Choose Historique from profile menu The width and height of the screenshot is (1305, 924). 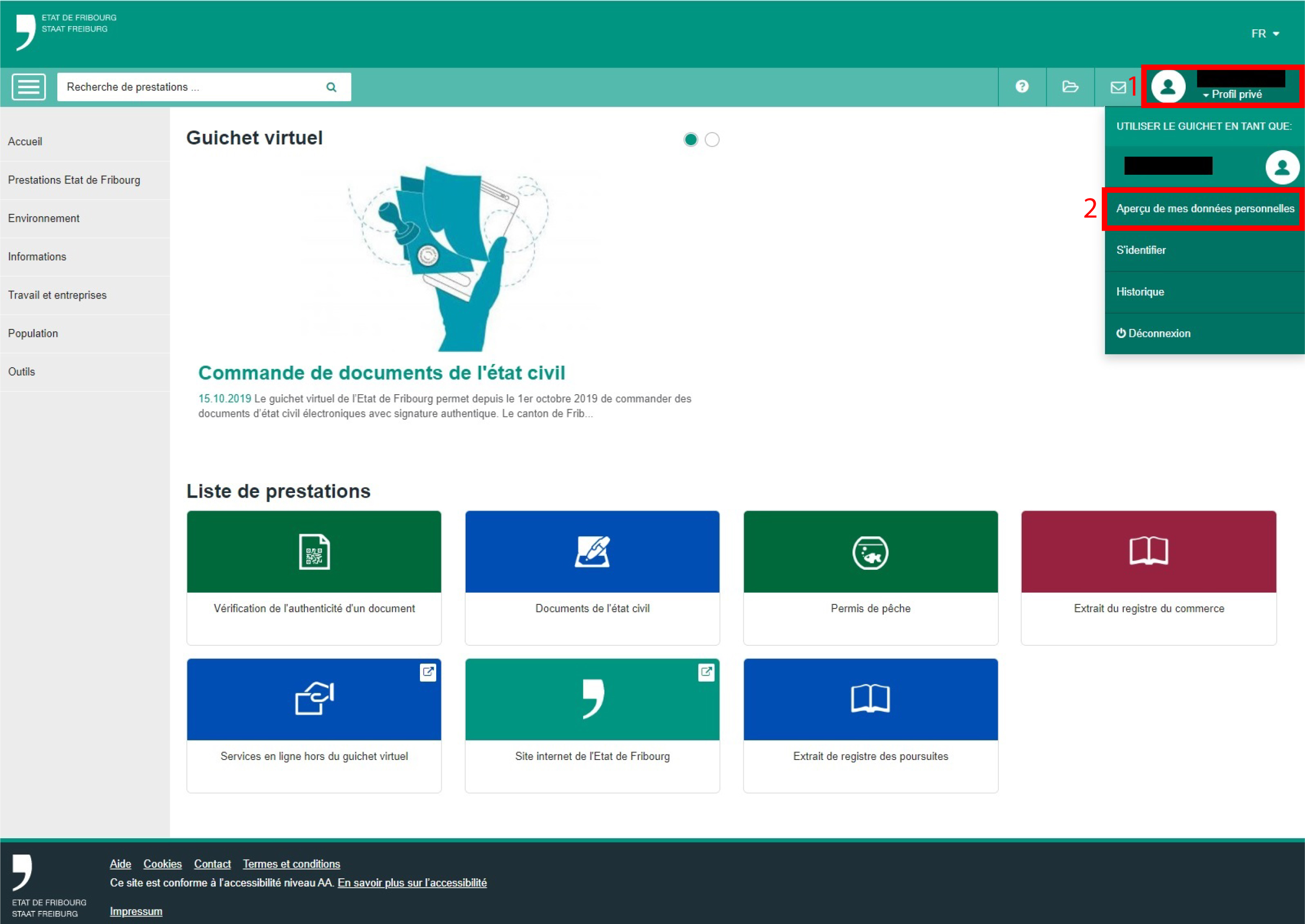click(1140, 292)
